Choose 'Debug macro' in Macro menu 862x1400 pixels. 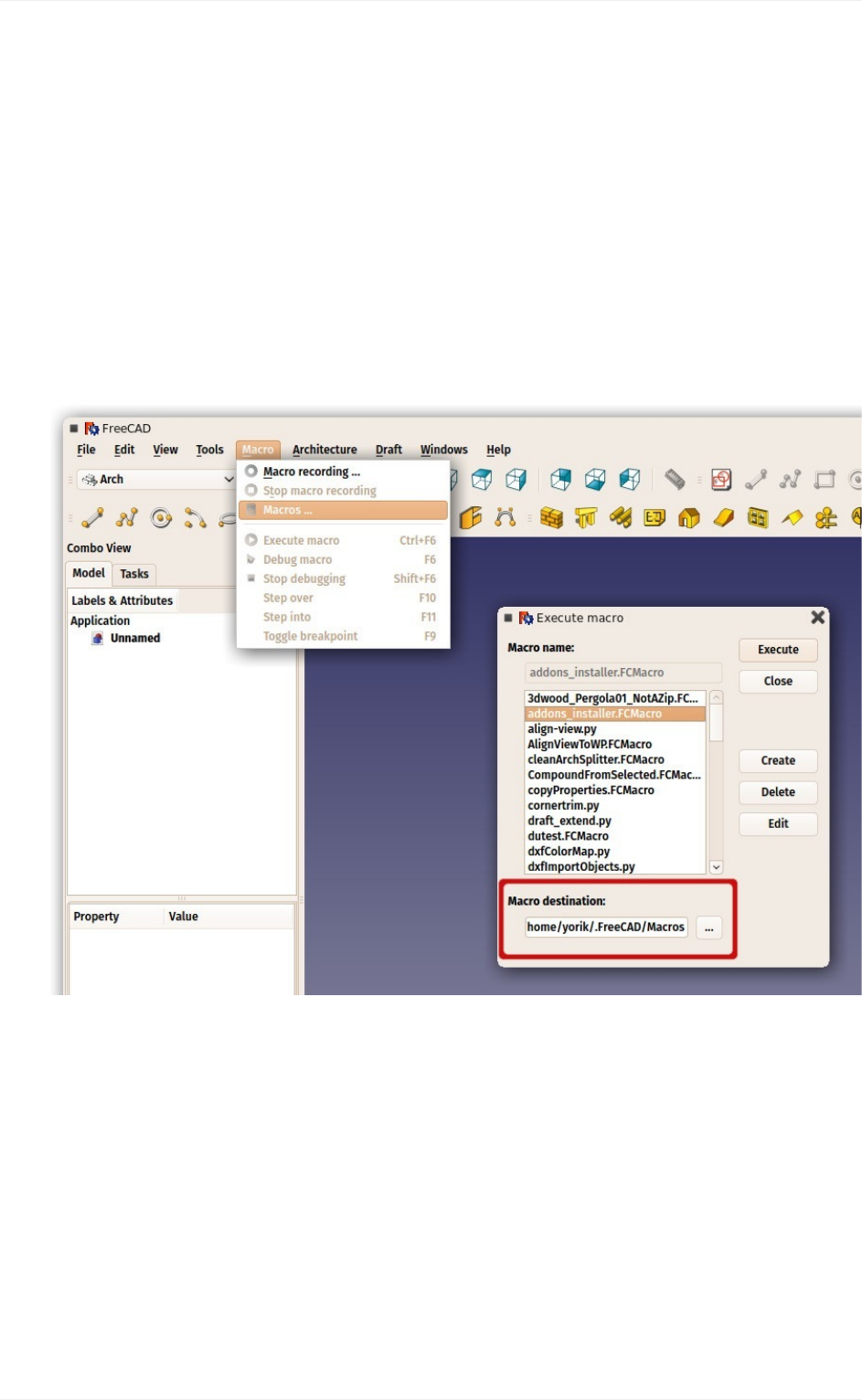(x=343, y=559)
